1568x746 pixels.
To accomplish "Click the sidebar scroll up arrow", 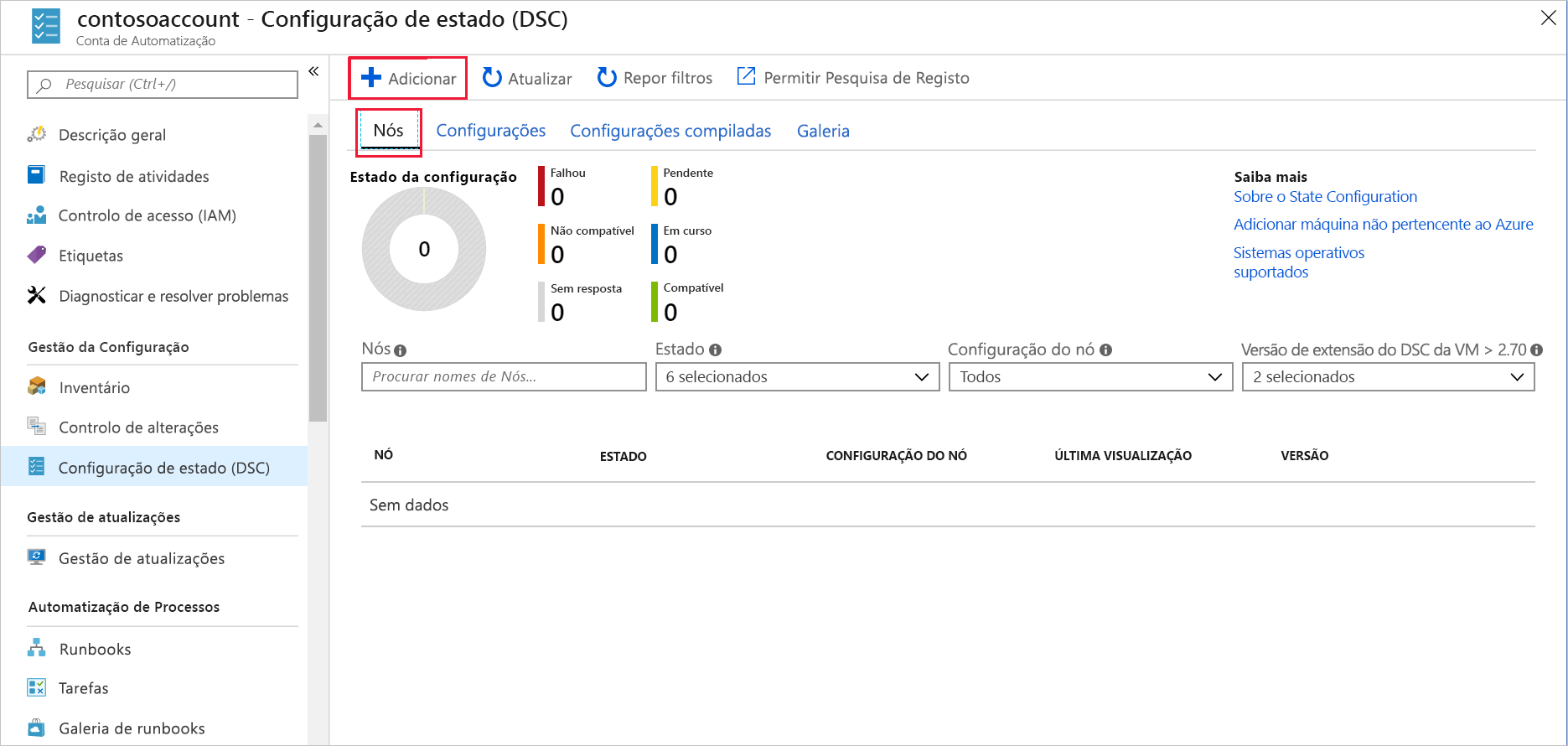I will click(x=318, y=125).
